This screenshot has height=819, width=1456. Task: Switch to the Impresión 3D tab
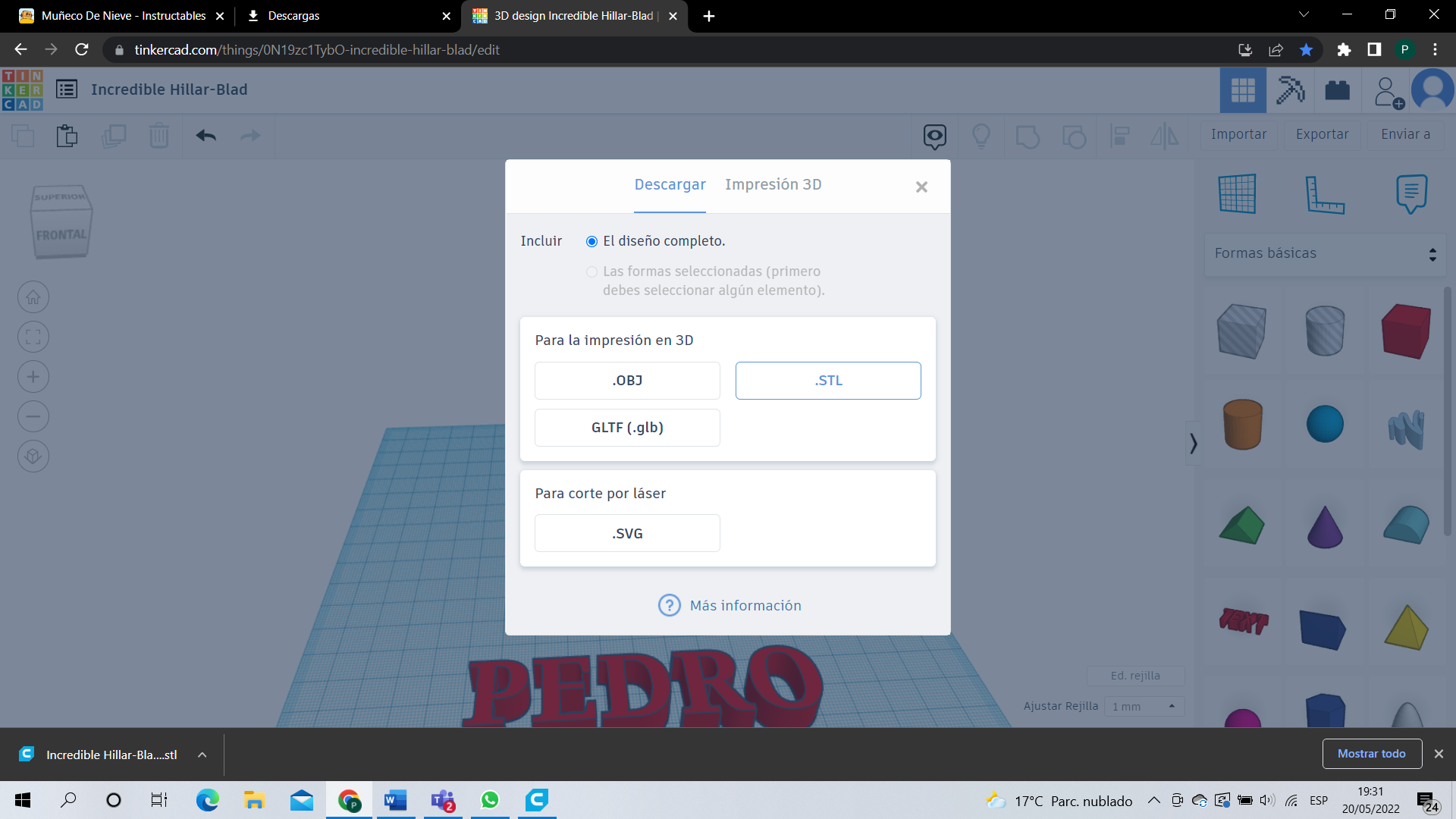773,184
